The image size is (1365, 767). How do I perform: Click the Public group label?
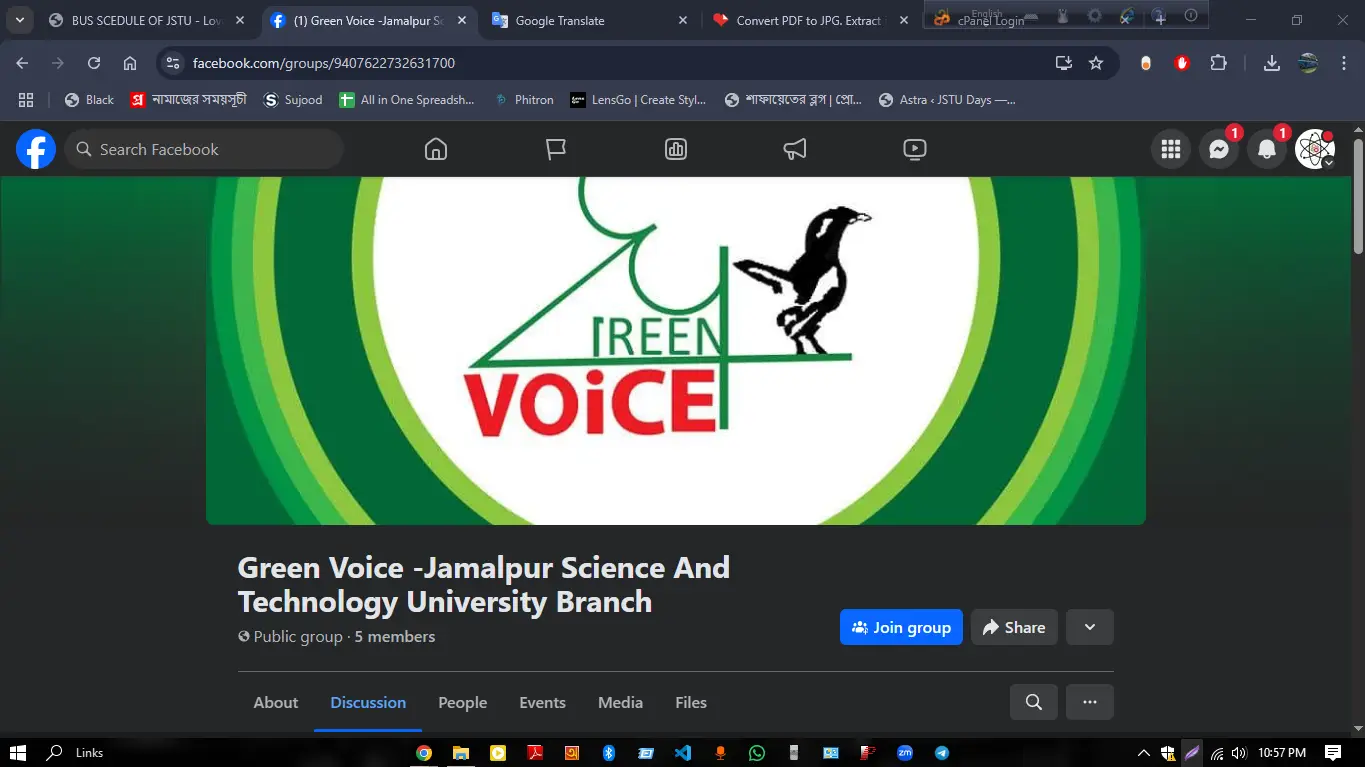298,637
